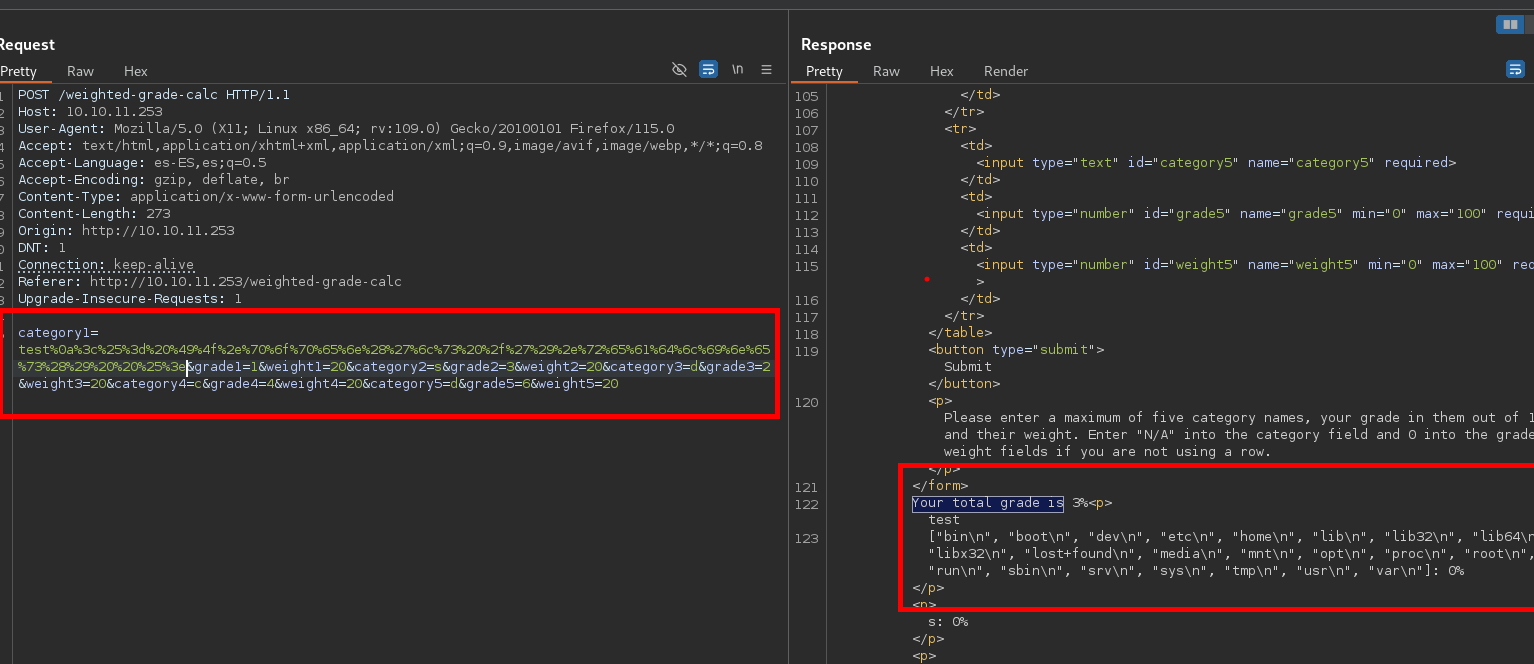Screen dimensions: 1534x664
Task: Open the Request panel hamburger menu
Action: (767, 69)
